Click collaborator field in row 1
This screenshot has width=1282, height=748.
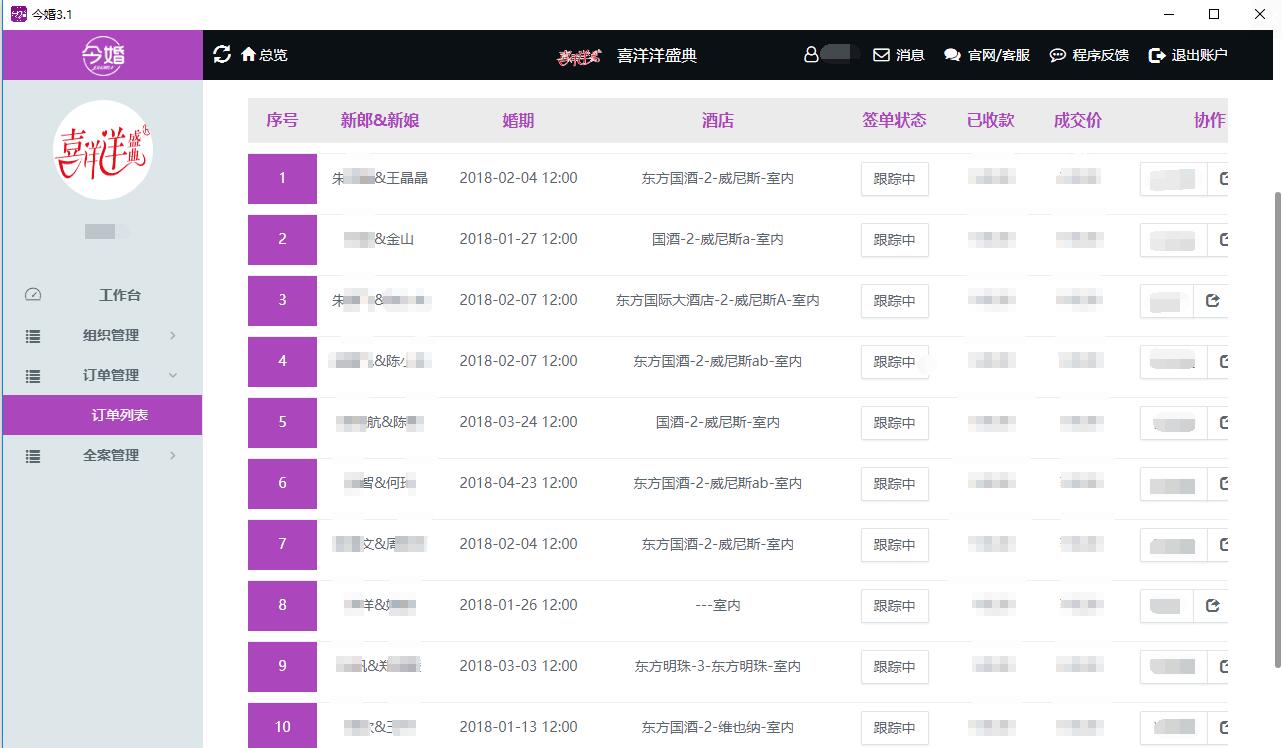tap(1173, 180)
